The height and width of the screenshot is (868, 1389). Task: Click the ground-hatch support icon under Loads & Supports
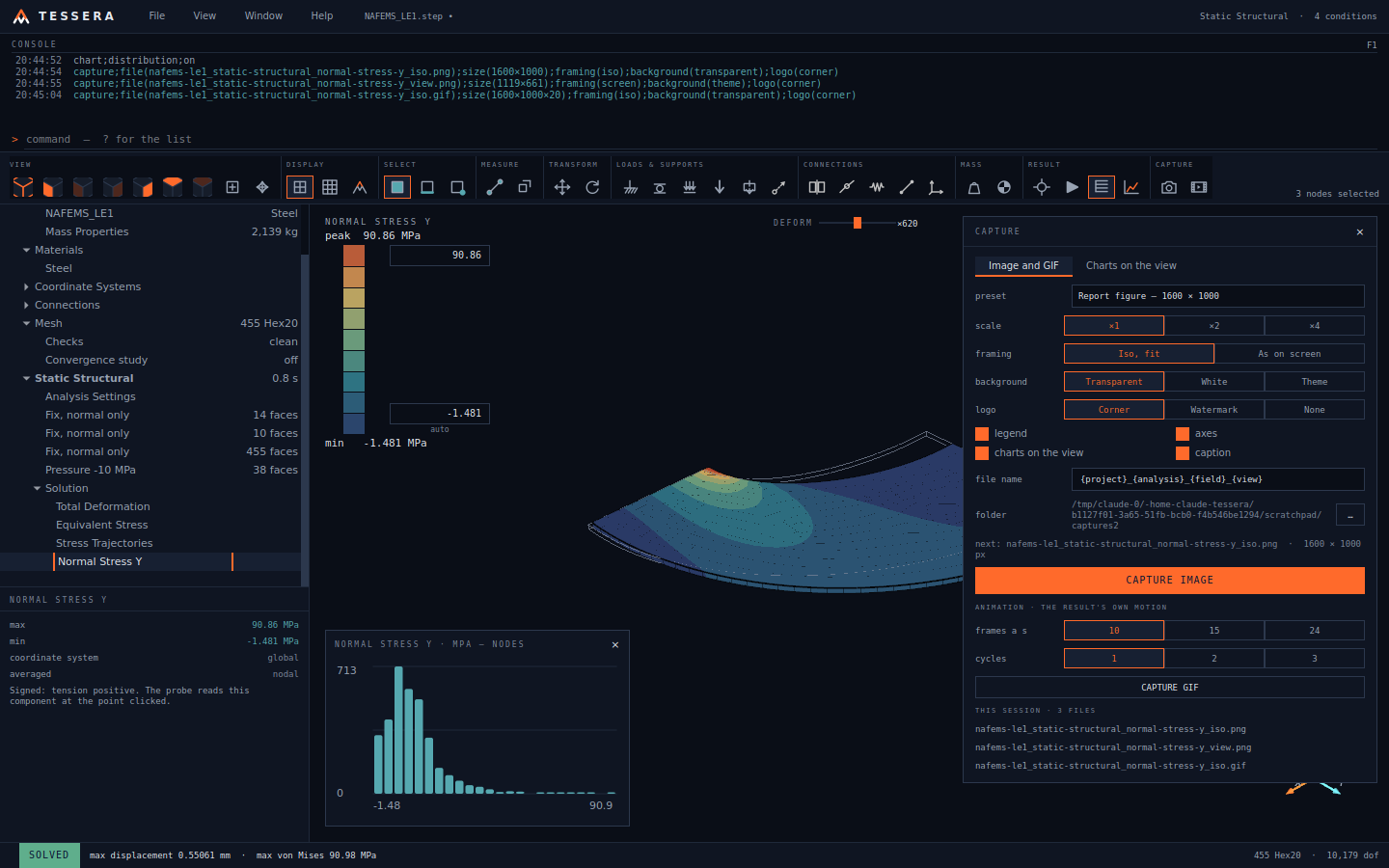(630, 187)
